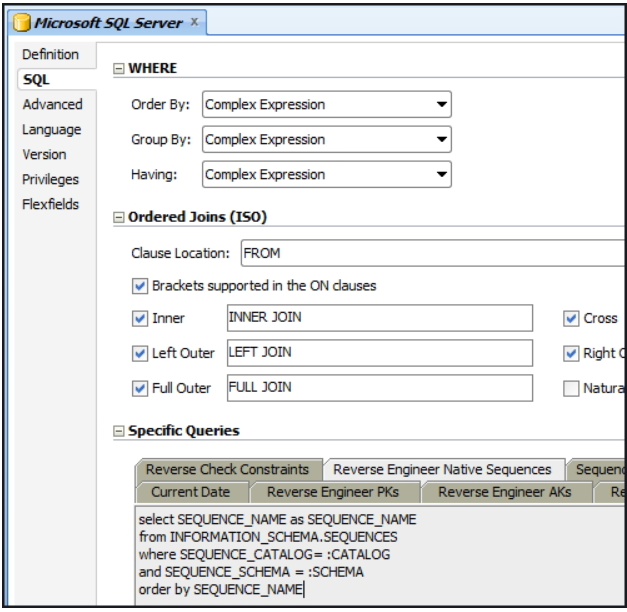This screenshot has width=627, height=612.
Task: Open the Current Date query tab
Action: tap(191, 492)
